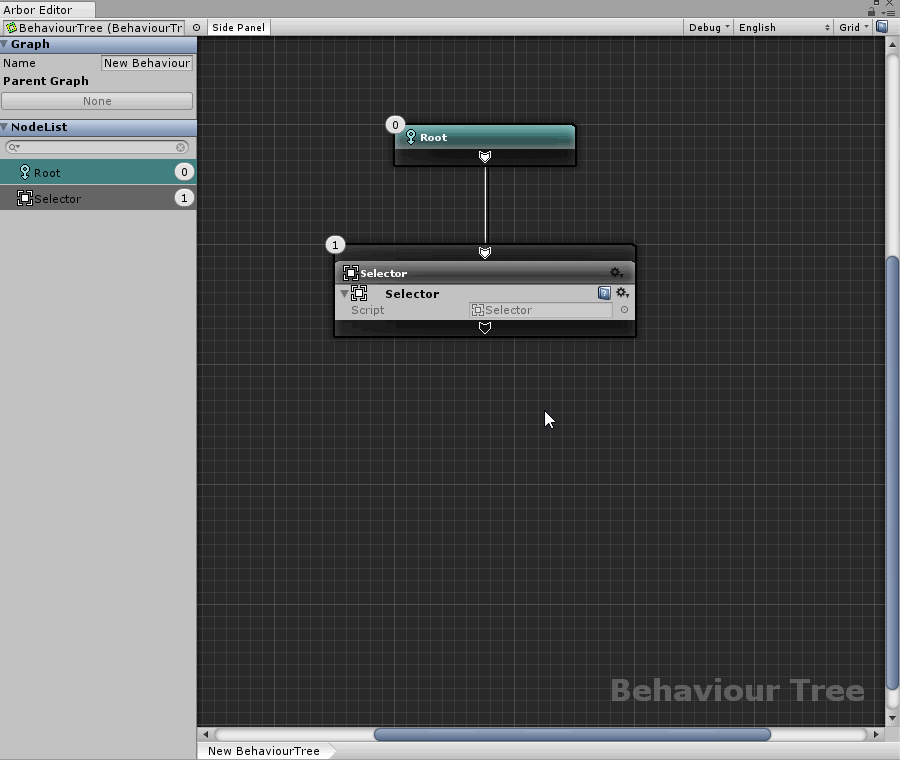Collapse the Selector behaviour foldout
This screenshot has width=900, height=760.
(345, 294)
